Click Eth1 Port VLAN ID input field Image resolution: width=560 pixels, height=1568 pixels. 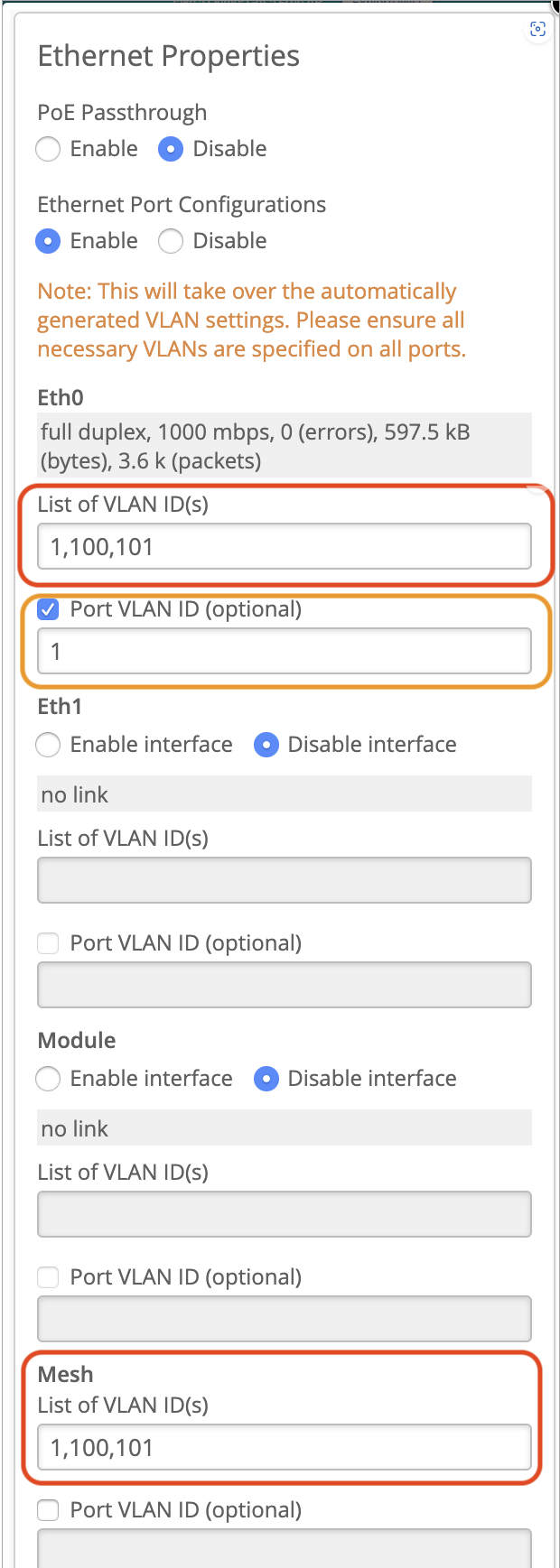(x=284, y=985)
